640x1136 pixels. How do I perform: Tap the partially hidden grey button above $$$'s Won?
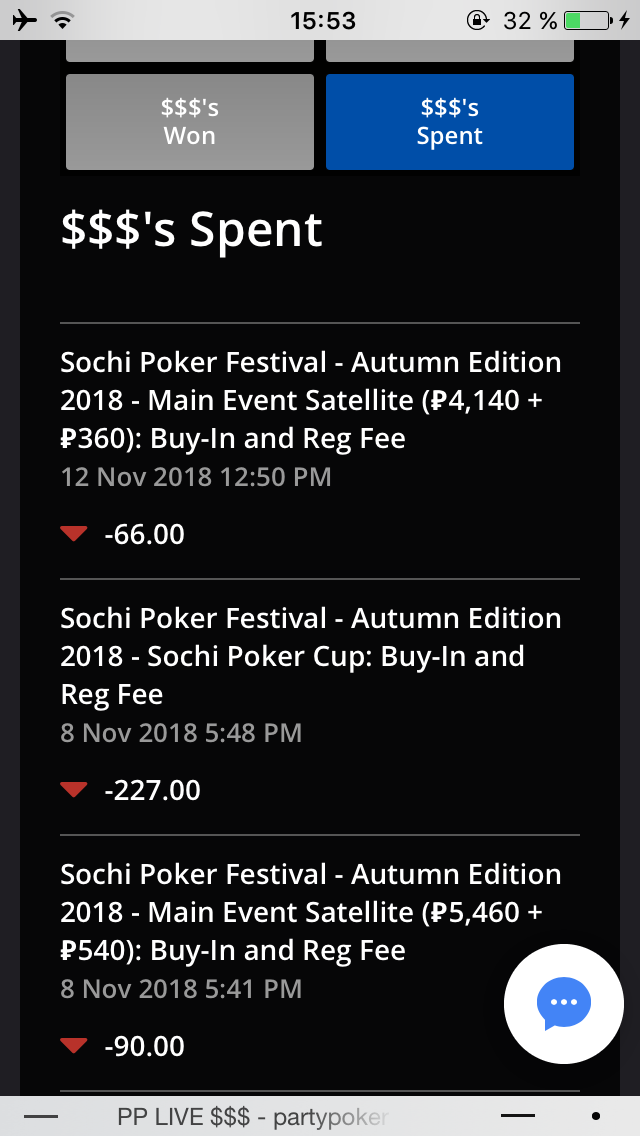[x=190, y=50]
